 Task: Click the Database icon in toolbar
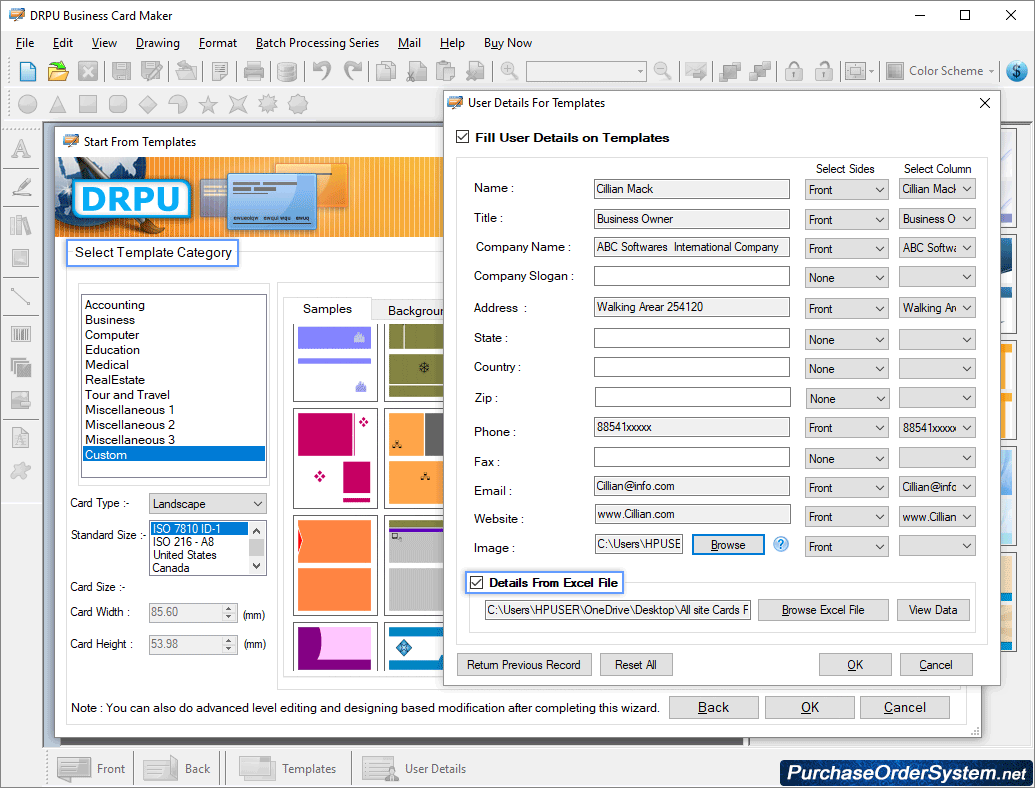(286, 71)
